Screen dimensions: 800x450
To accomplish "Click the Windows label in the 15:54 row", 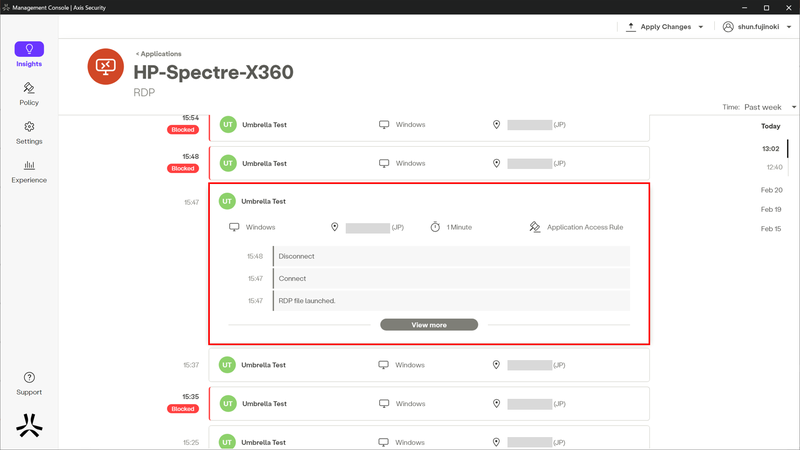I will coord(410,124).
